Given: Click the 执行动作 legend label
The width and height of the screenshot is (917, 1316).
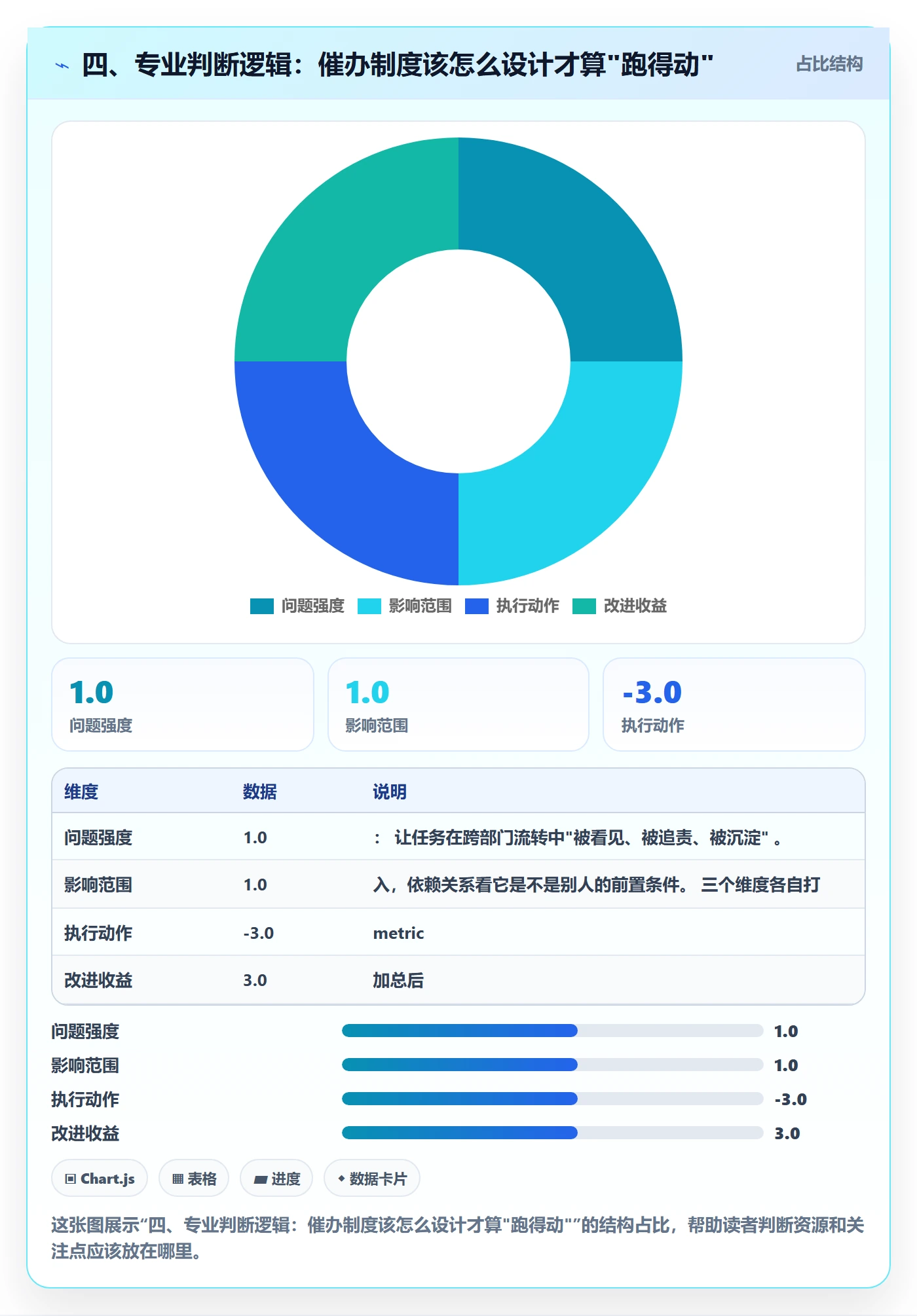Looking at the screenshot, I should pos(527,606).
